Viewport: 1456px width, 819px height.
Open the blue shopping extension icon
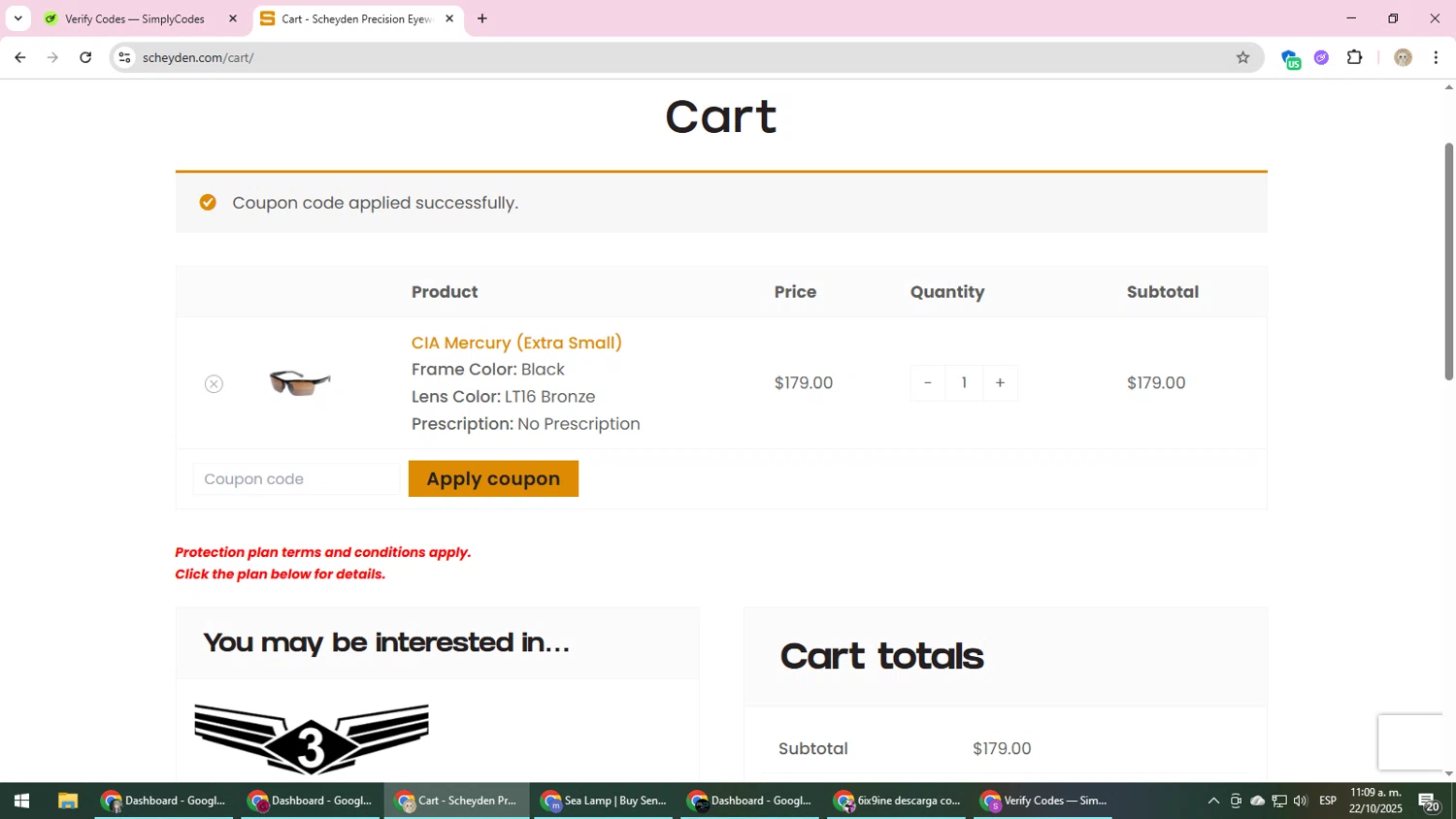[x=1290, y=58]
